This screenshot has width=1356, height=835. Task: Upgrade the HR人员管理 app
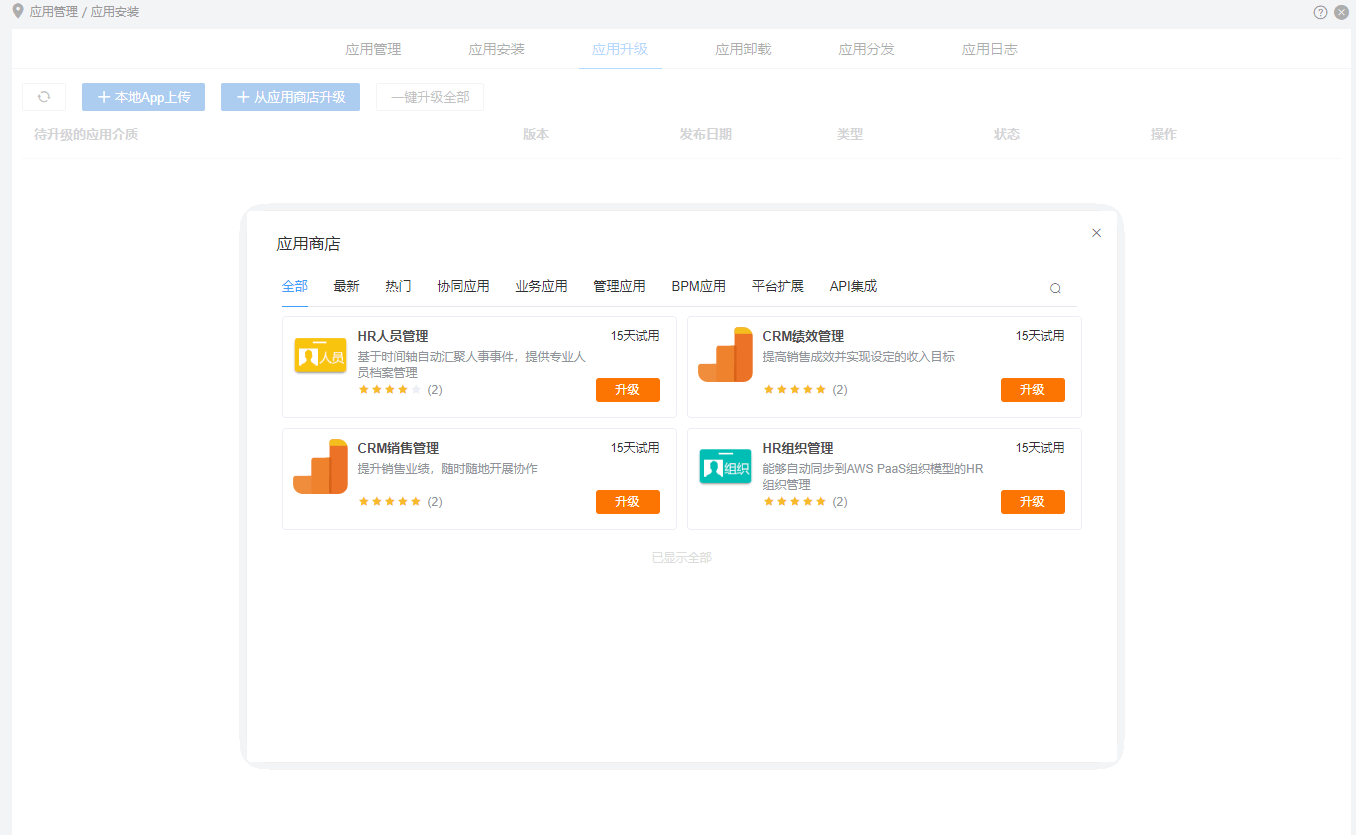[628, 390]
